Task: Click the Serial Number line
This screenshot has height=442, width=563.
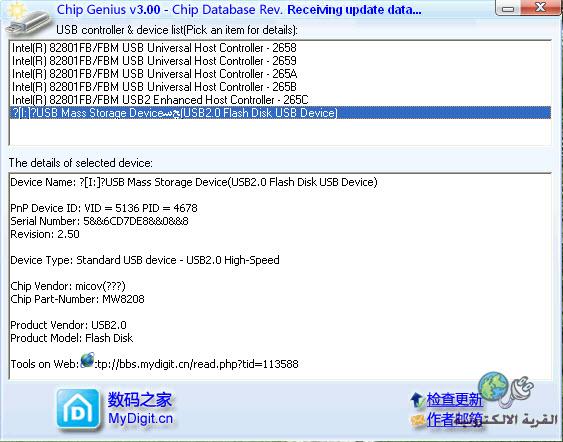Action: 99,221
